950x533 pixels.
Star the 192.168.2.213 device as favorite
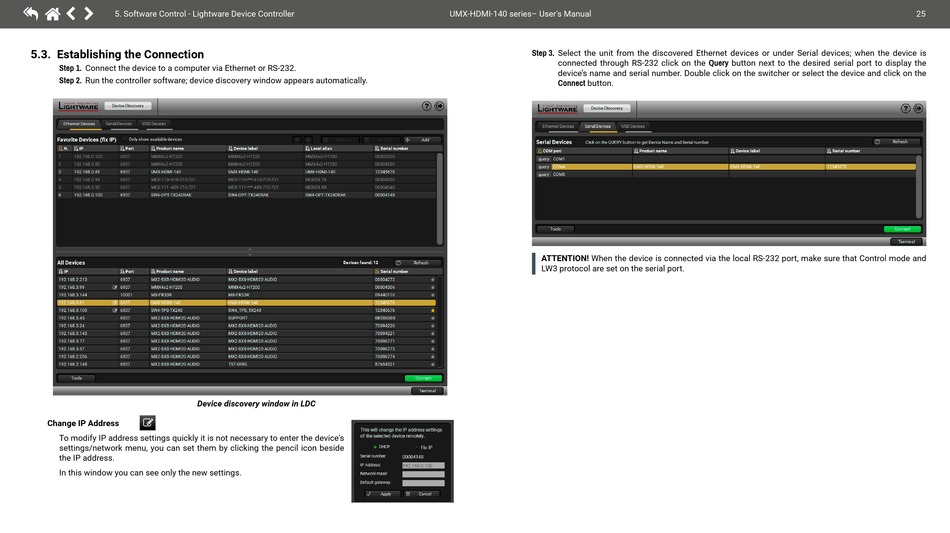(433, 280)
